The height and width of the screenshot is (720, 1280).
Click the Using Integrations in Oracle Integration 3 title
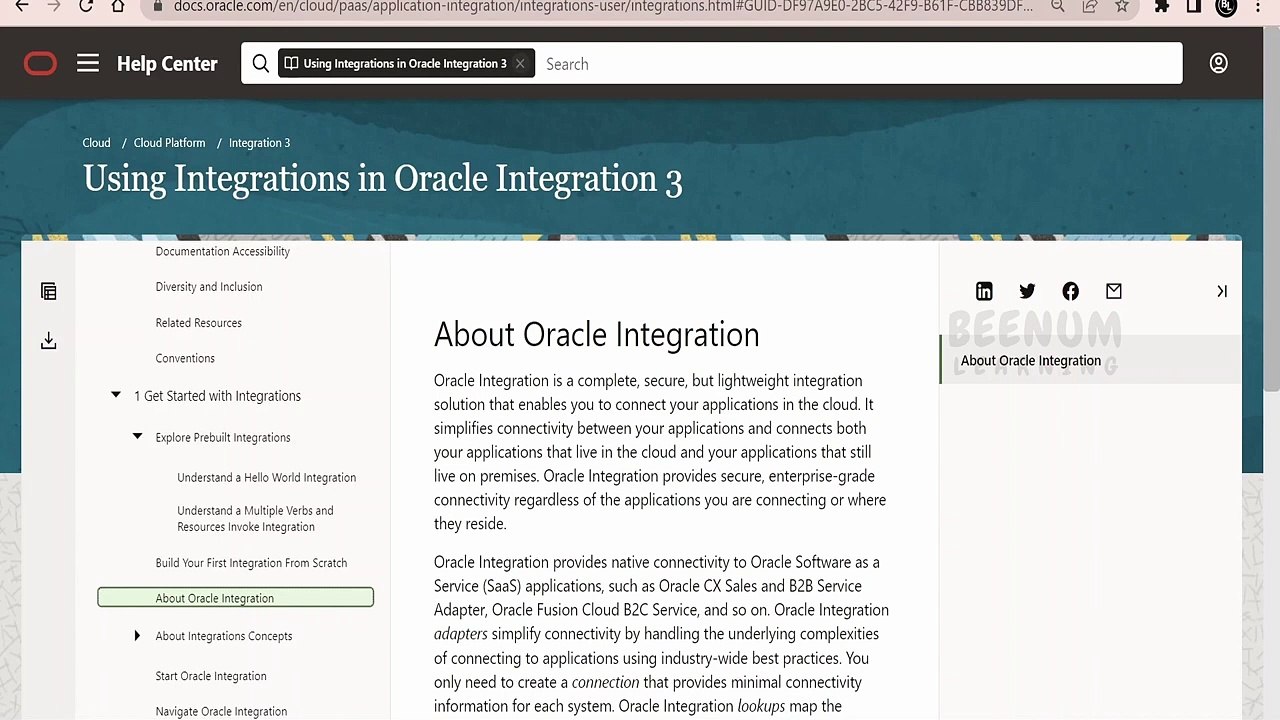tap(382, 180)
